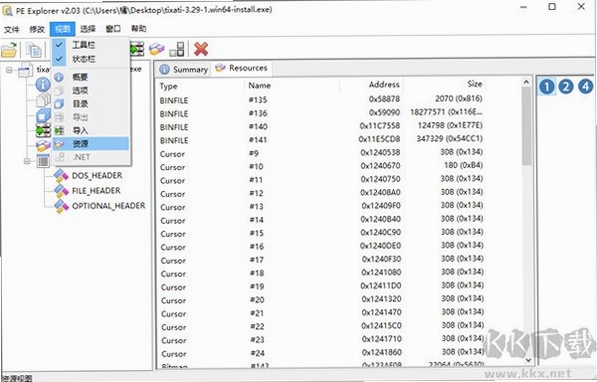Image resolution: width=597 pixels, height=382 pixels.
Task: Select the Cursor #20 row
Action: coord(321,300)
